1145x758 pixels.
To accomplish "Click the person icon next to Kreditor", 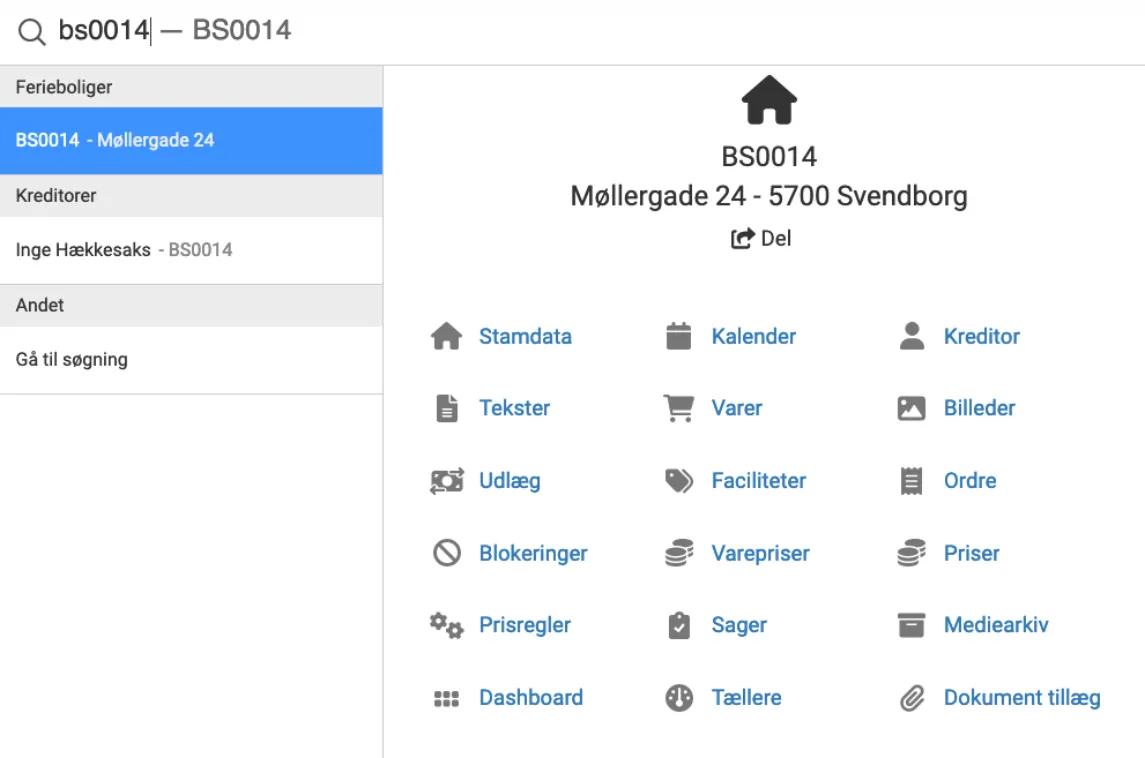I will point(911,336).
